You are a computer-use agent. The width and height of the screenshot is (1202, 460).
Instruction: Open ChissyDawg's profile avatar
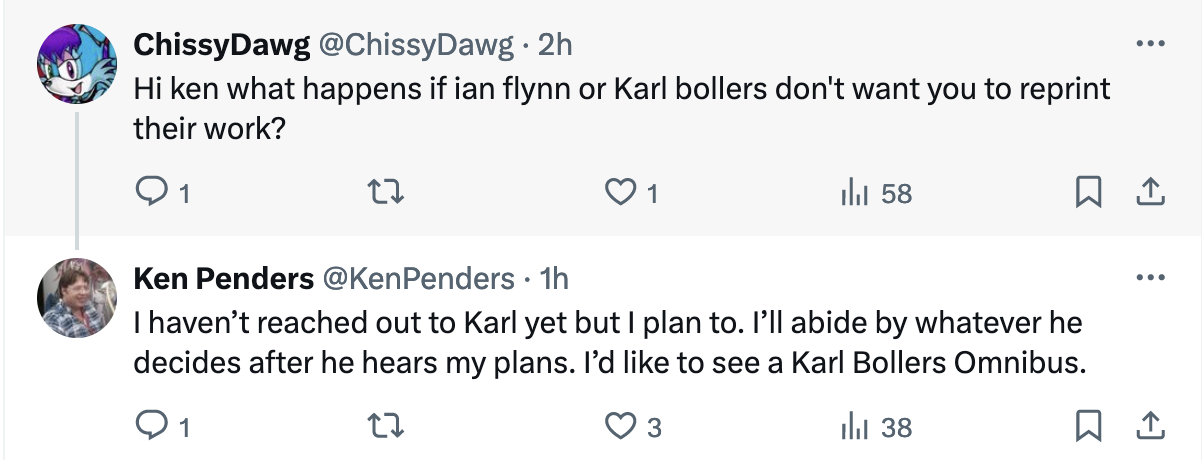79,62
